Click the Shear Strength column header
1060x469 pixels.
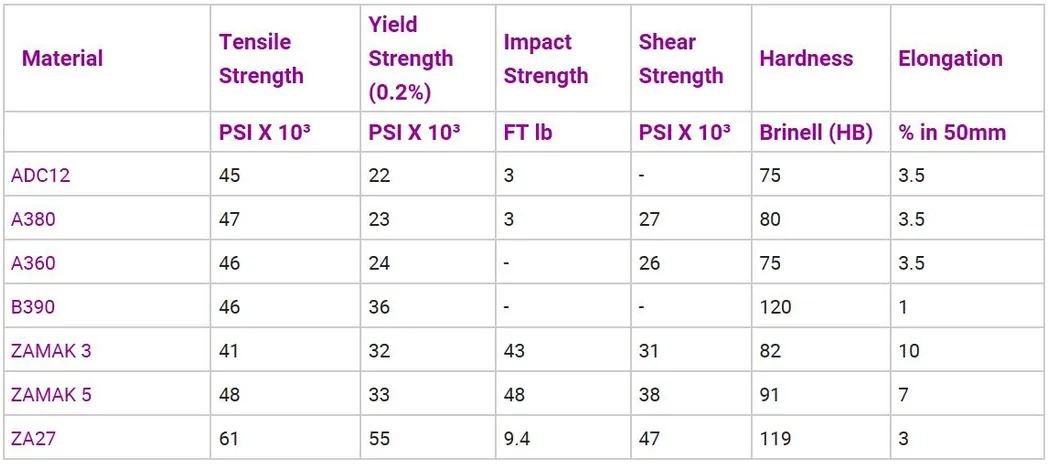[x=681, y=59]
